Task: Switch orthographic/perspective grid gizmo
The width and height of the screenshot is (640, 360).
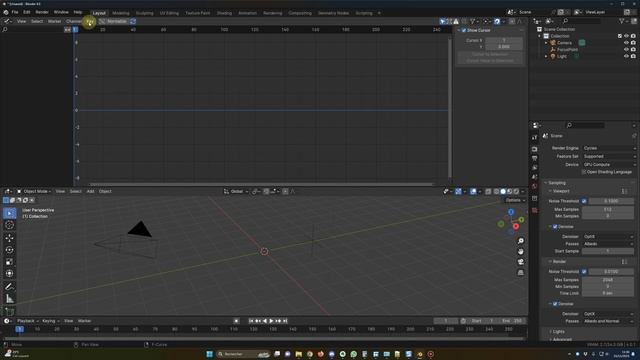Action: click(521, 272)
